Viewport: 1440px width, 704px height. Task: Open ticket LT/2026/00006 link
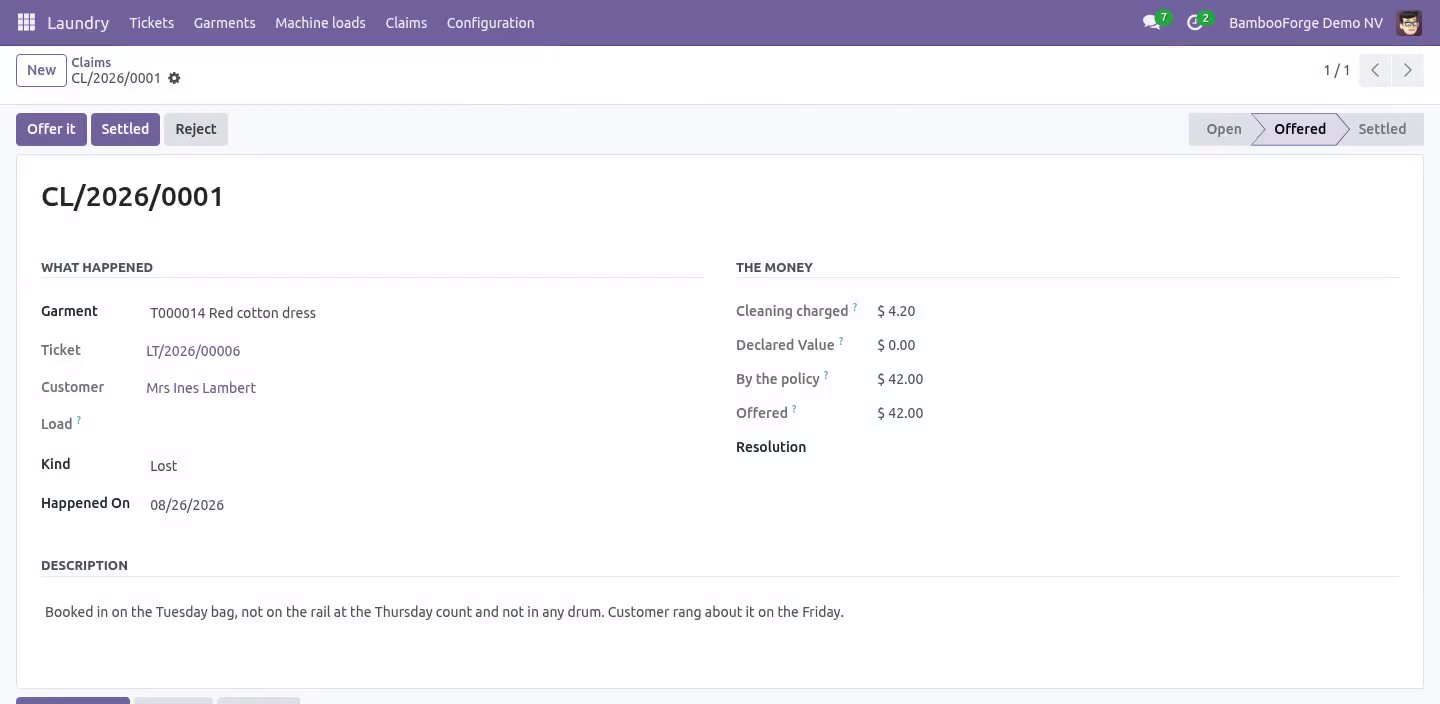point(193,351)
